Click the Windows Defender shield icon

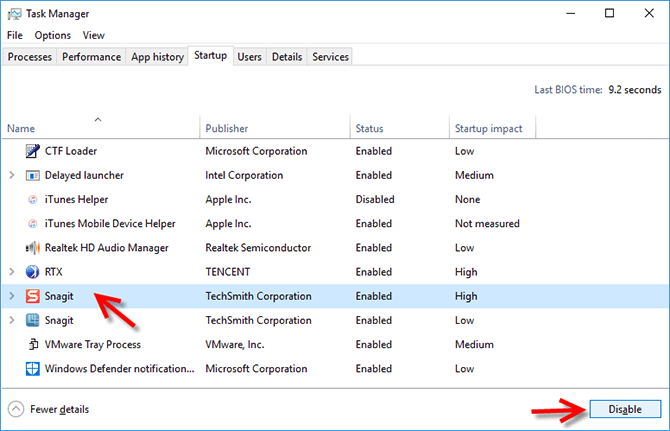[x=32, y=369]
